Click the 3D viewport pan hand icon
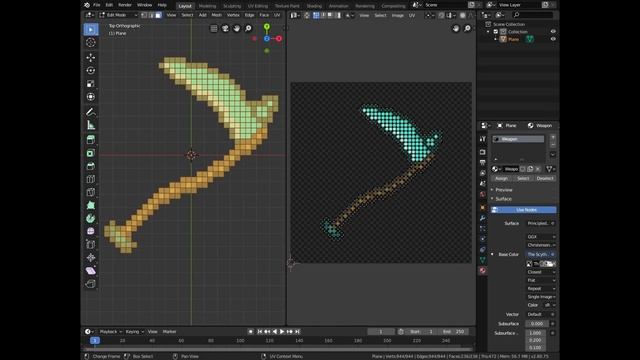The image size is (640, 360). (x=237, y=28)
